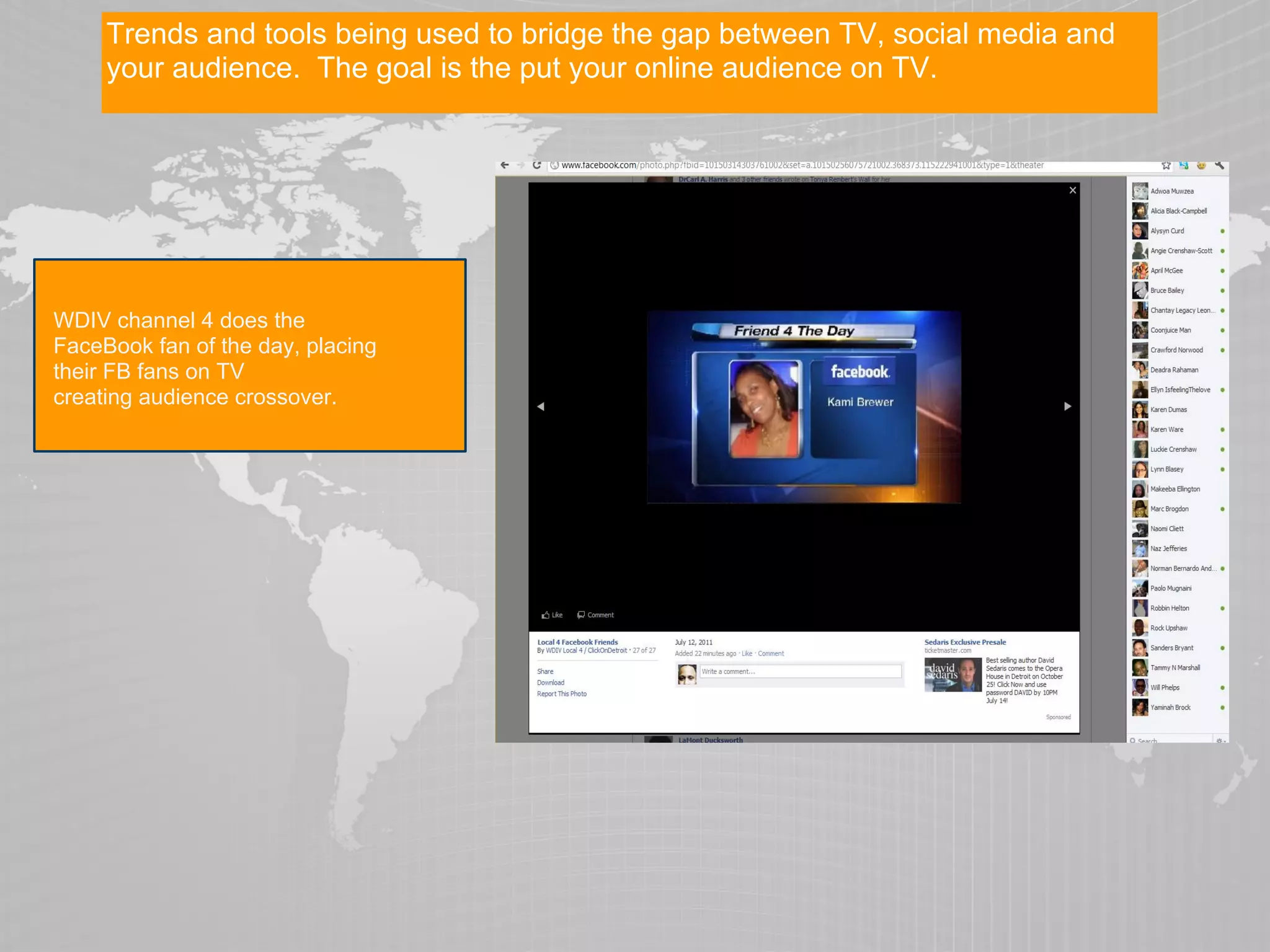Click the smiley extension icon in toolbar
Image resolution: width=1270 pixels, height=952 pixels.
click(1201, 165)
